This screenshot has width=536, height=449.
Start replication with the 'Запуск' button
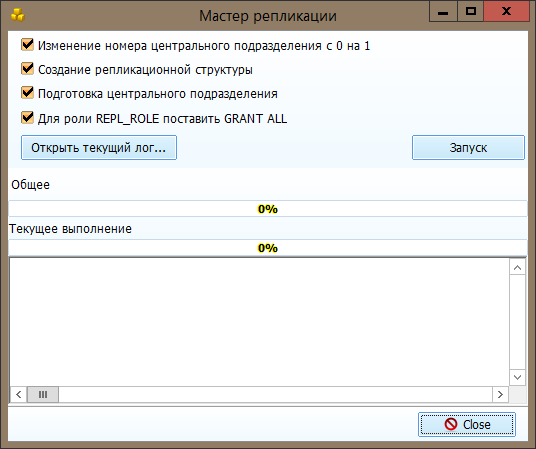tap(468, 147)
